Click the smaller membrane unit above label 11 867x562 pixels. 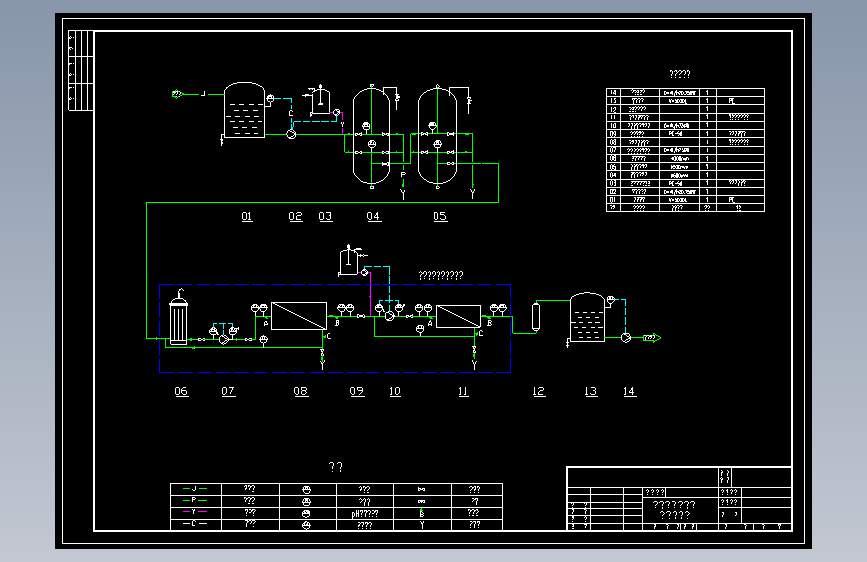point(458,316)
